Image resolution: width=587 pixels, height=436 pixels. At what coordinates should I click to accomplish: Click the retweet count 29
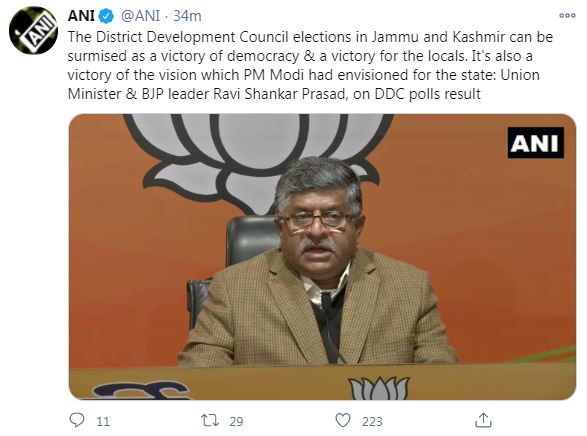pos(236,422)
